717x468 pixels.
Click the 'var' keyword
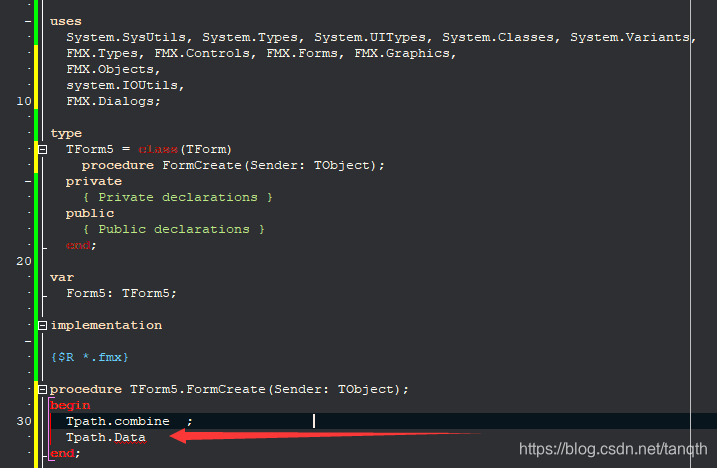click(62, 278)
